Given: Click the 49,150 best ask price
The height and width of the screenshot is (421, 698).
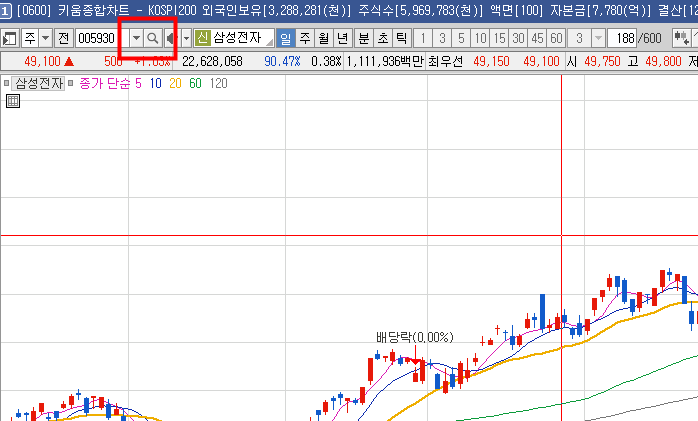Looking at the screenshot, I should click(x=491, y=61).
